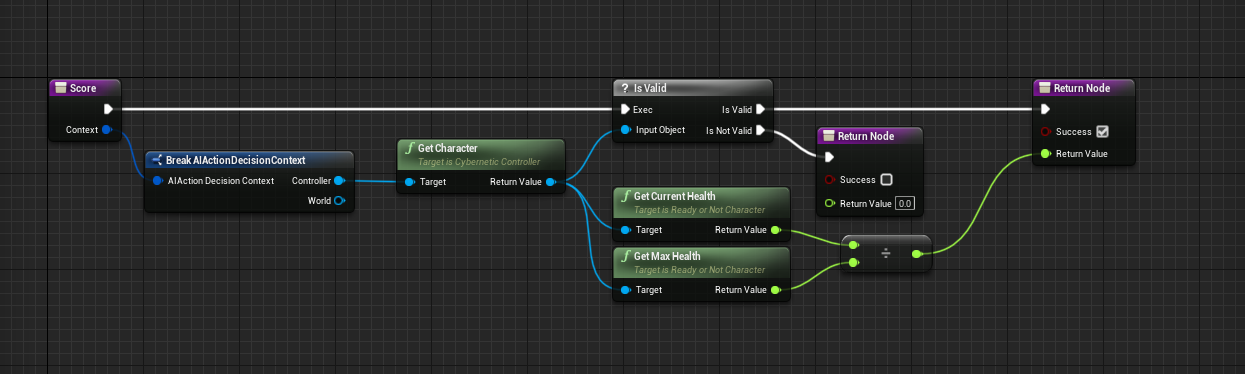Screen dimensions: 1245x374
Task: Select the Get Current Health node header
Action: point(701,202)
